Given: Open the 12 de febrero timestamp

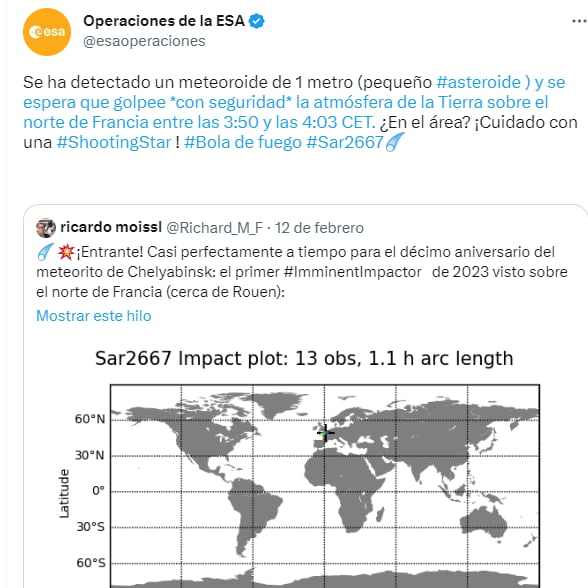Looking at the screenshot, I should [319, 228].
